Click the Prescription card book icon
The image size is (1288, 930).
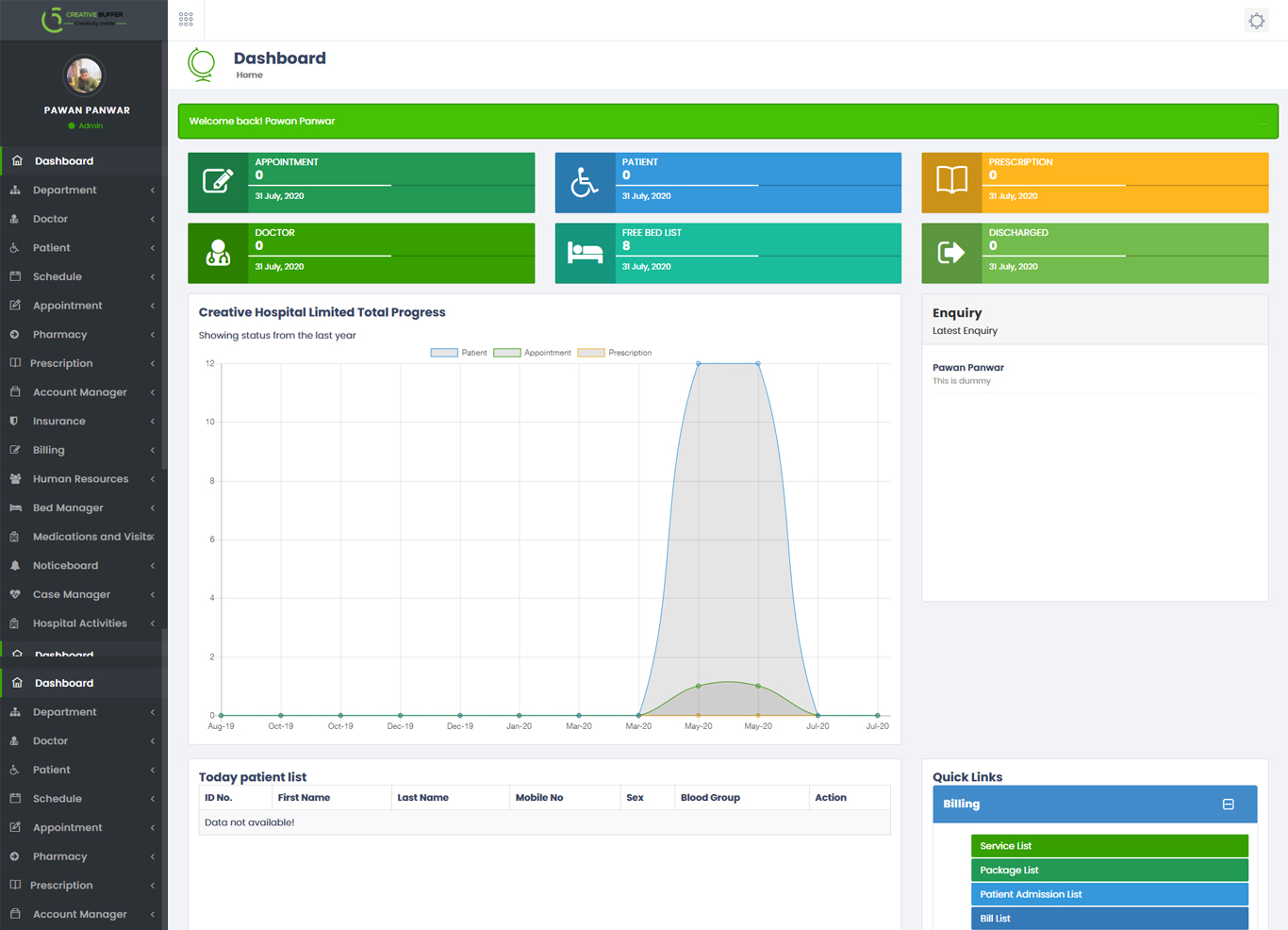951,180
